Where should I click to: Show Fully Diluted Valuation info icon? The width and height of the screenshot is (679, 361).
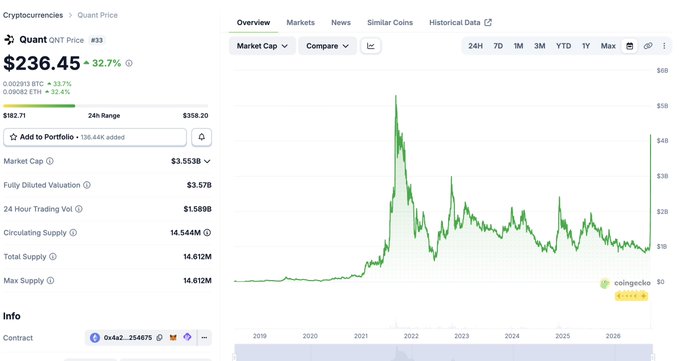(87, 185)
